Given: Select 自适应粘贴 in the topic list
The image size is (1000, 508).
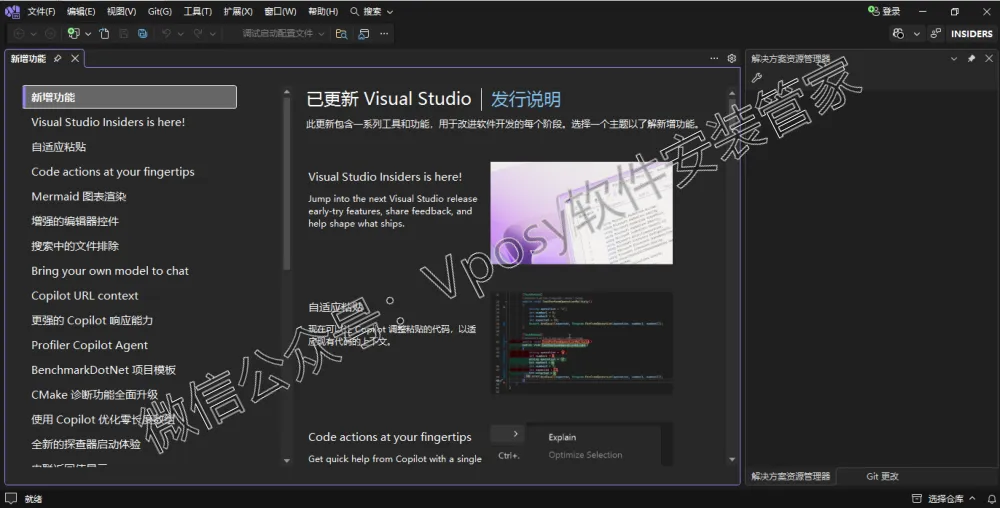Looking at the screenshot, I should pos(59,147).
